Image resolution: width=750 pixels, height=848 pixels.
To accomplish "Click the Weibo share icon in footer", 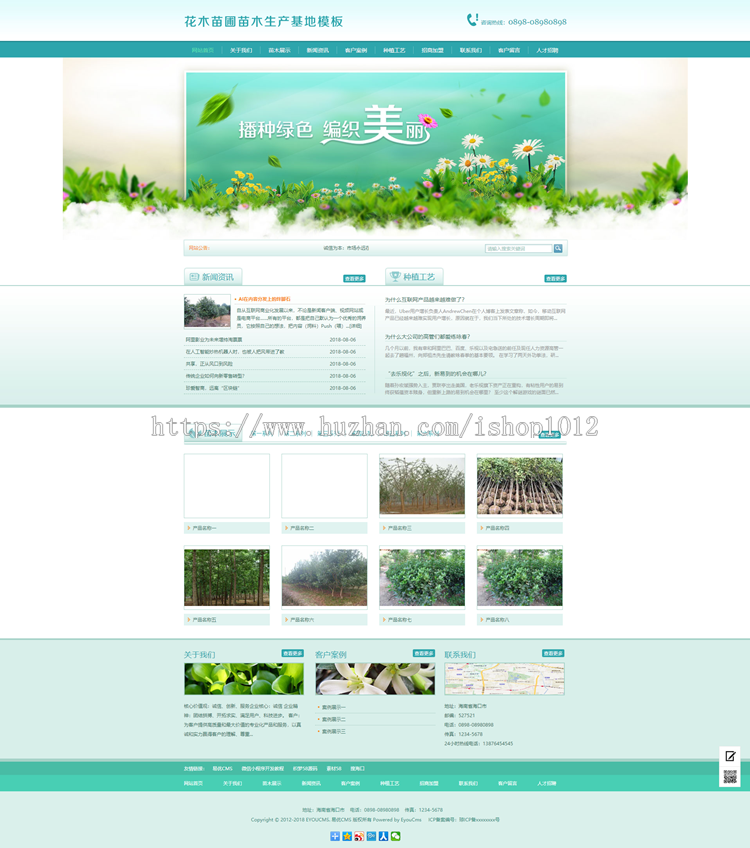I will [359, 836].
